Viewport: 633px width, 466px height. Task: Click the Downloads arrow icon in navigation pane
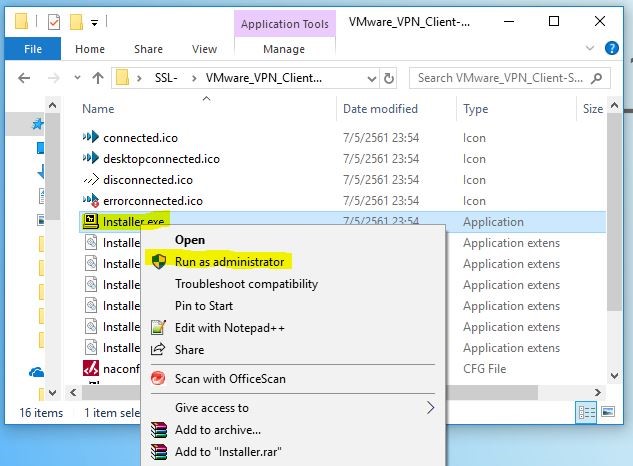(40, 172)
